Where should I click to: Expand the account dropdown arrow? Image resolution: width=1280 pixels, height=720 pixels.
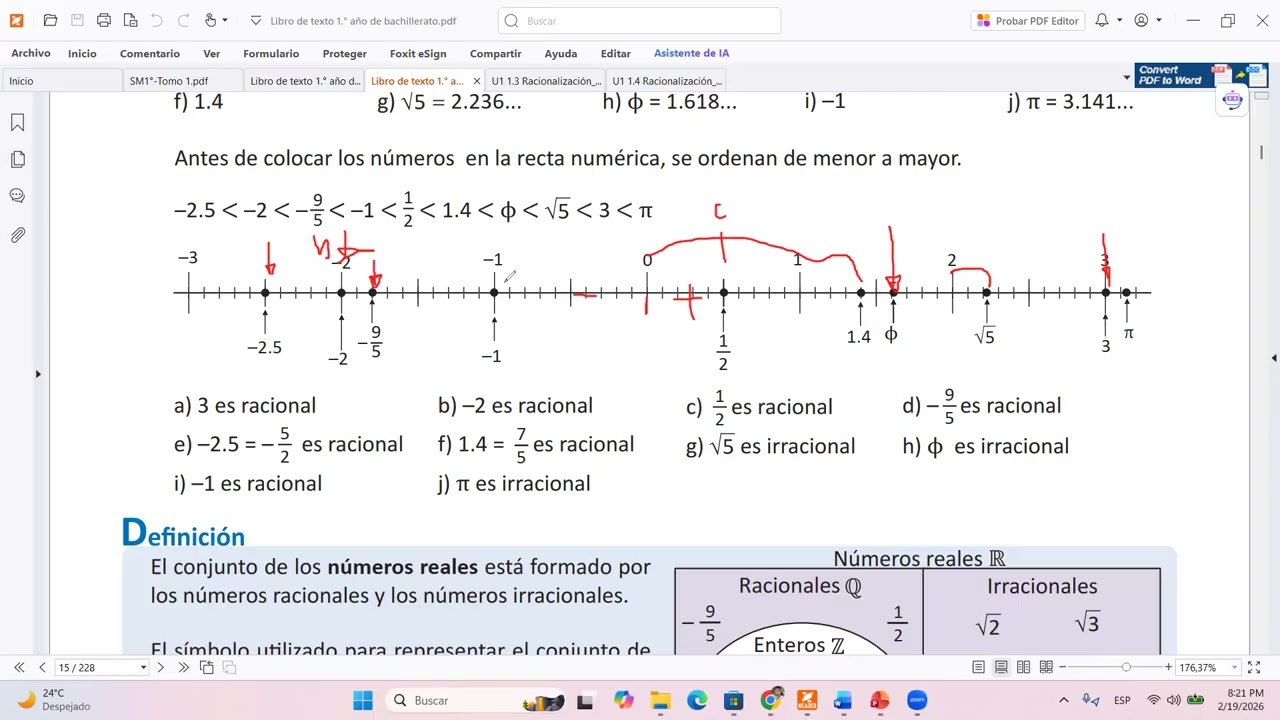(1159, 20)
